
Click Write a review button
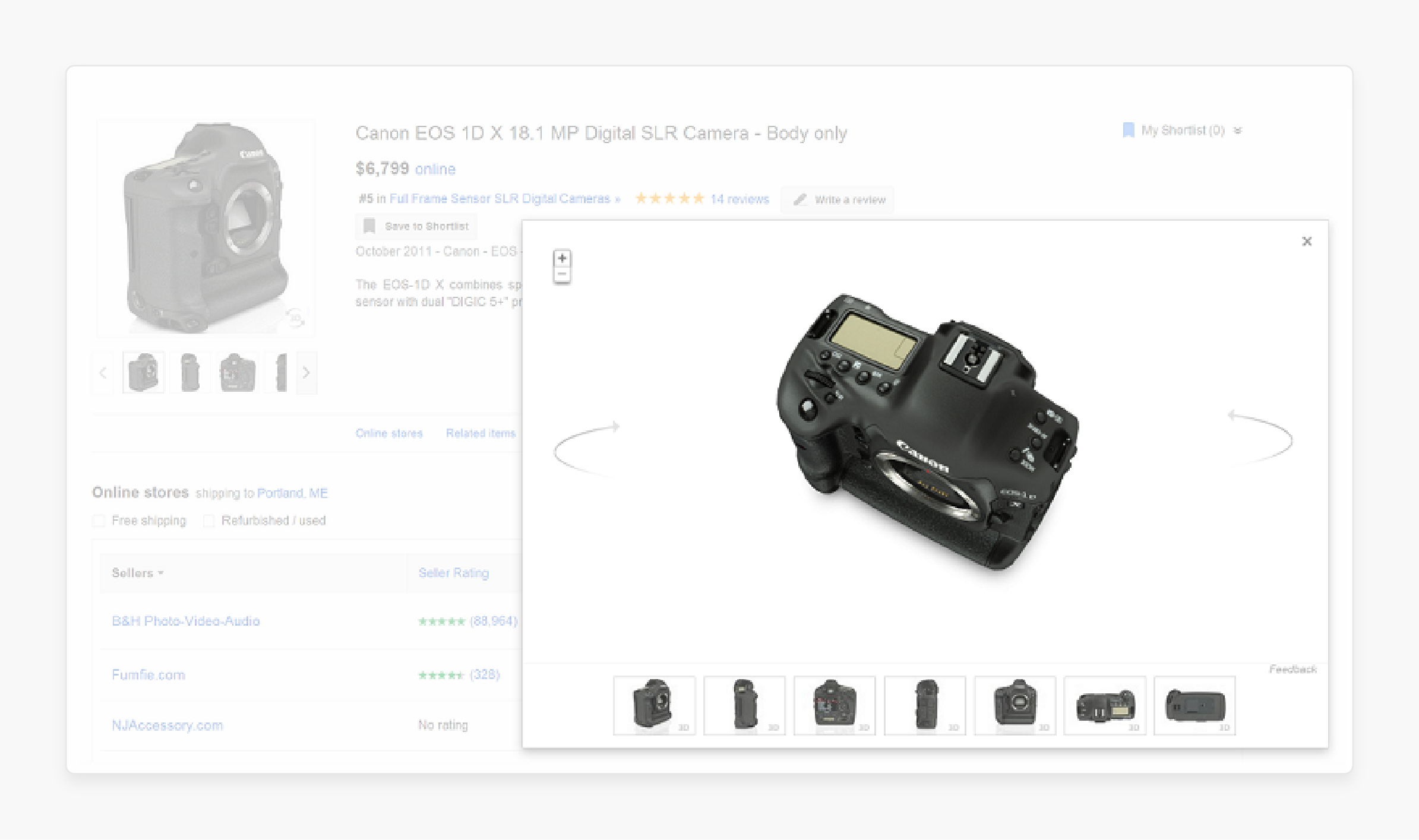click(x=838, y=199)
